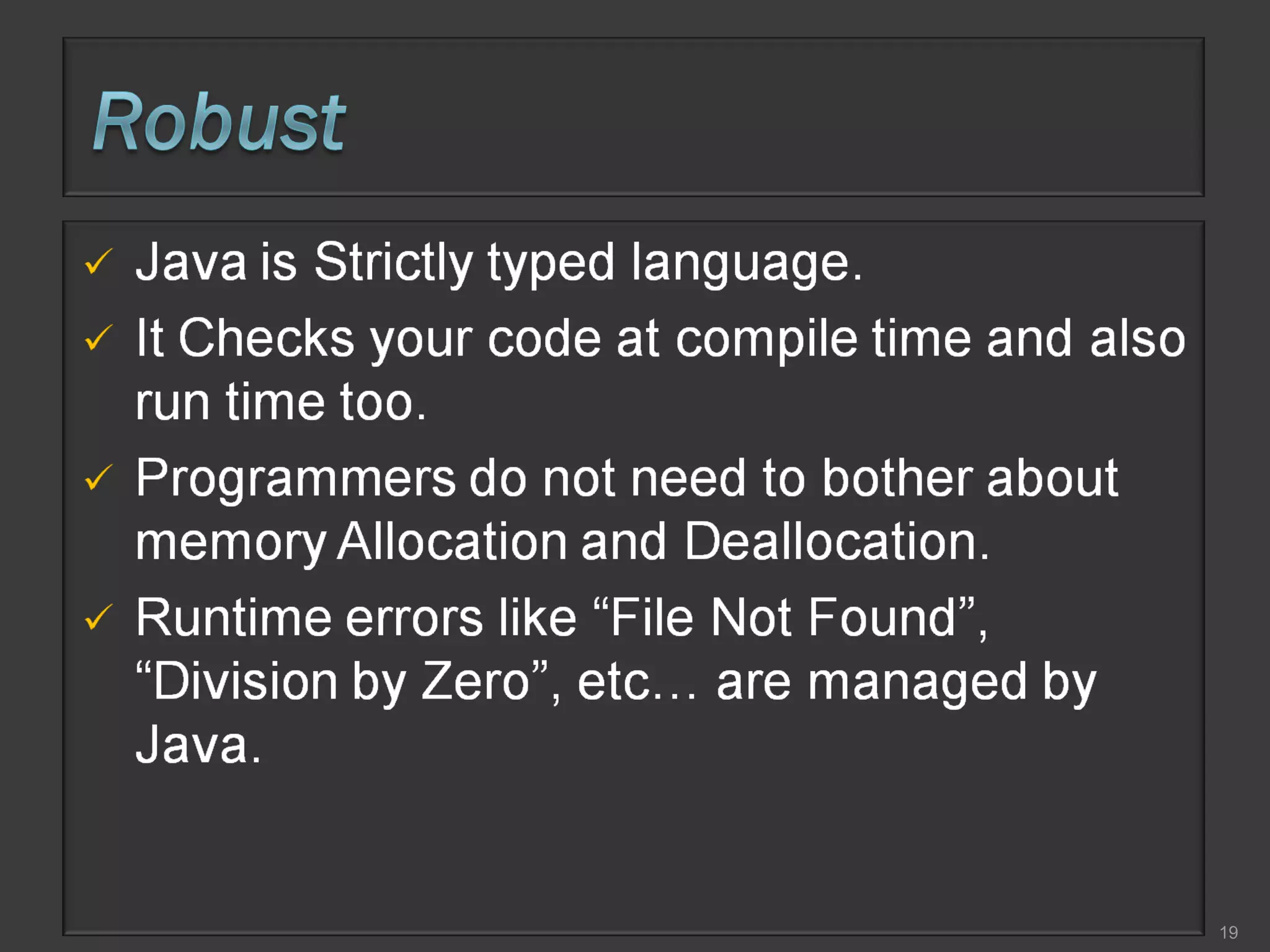The height and width of the screenshot is (952, 1270).
Task: Click the slide number 19
Action: (1228, 932)
